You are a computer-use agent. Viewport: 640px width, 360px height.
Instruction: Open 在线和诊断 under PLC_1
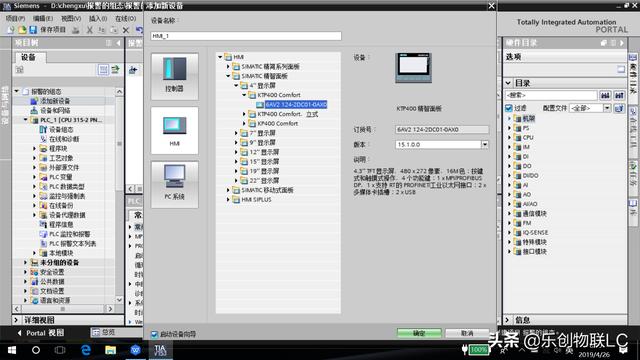[64, 139]
